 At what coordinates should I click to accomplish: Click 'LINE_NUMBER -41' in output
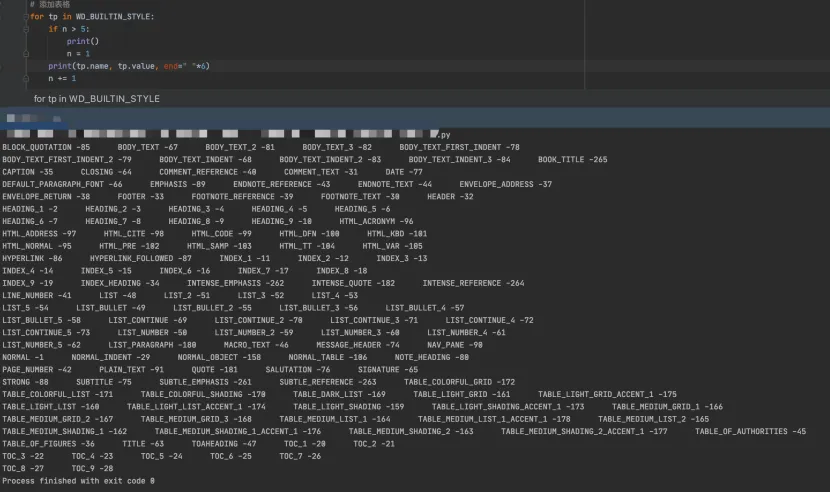pos(37,296)
